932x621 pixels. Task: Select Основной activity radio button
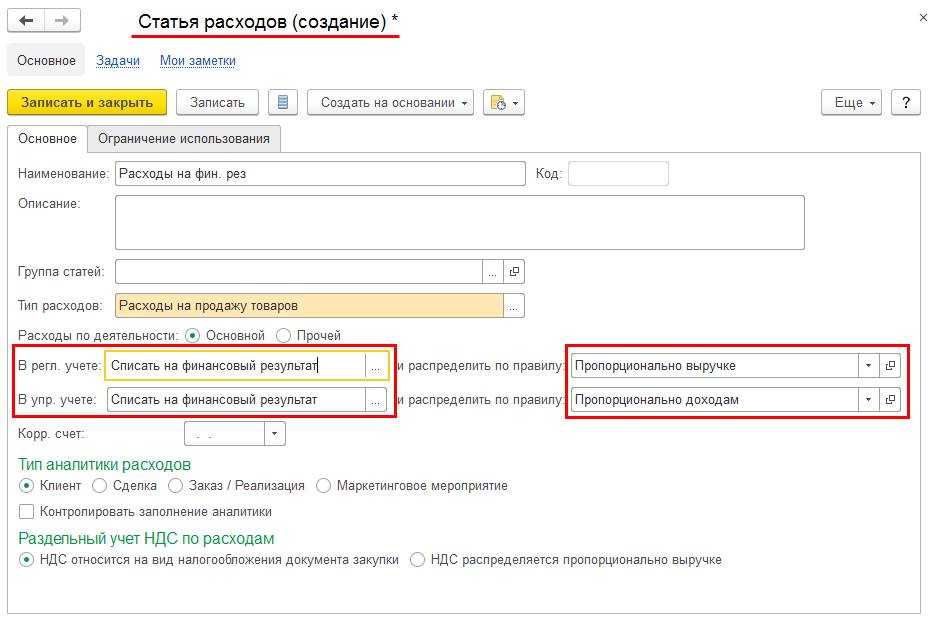(x=192, y=335)
